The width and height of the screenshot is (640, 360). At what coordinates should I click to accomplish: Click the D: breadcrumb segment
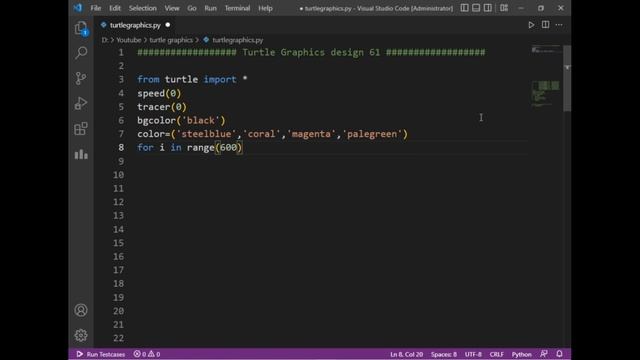[105, 40]
